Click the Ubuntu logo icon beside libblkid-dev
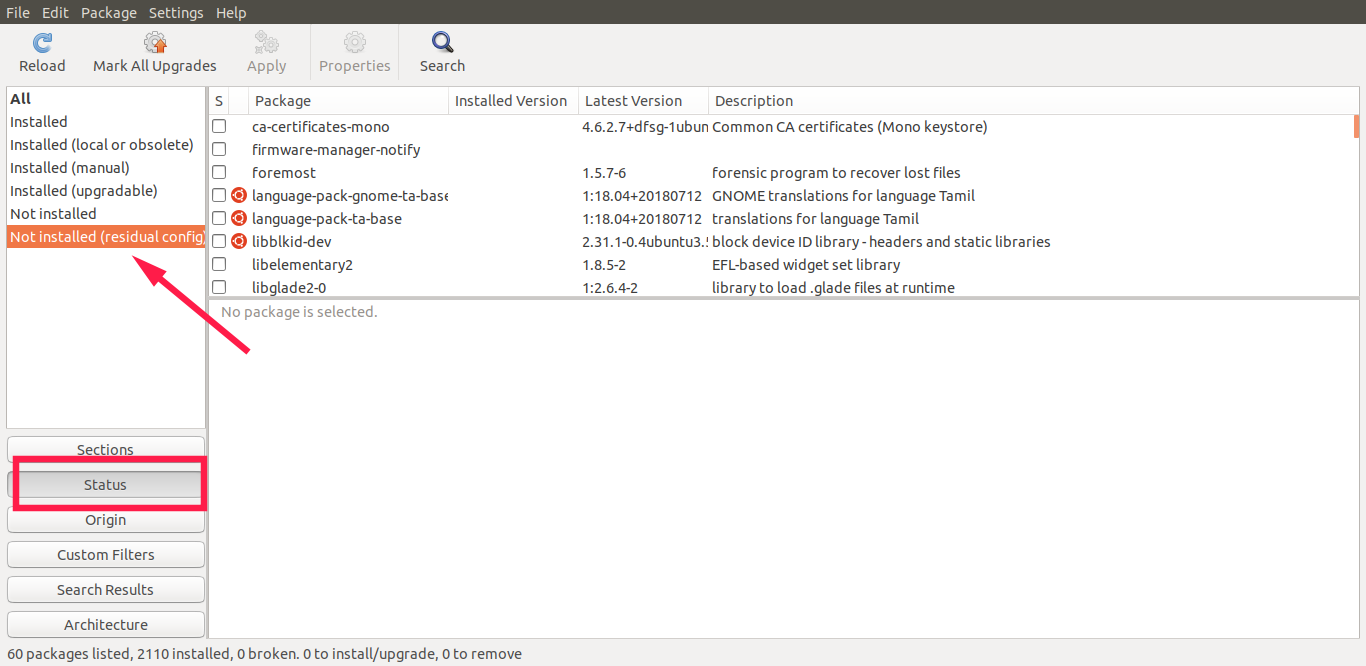The height and width of the screenshot is (666, 1366). point(239,242)
